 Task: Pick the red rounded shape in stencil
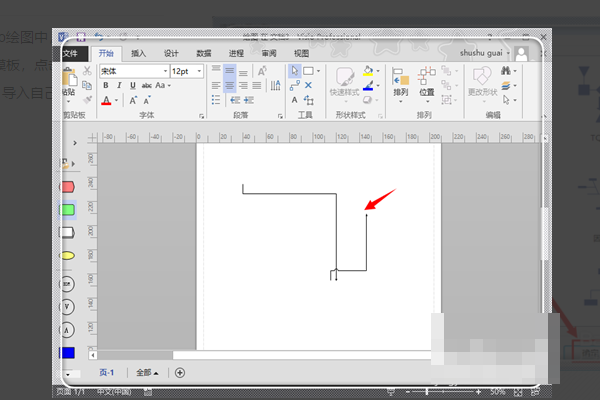(68, 187)
